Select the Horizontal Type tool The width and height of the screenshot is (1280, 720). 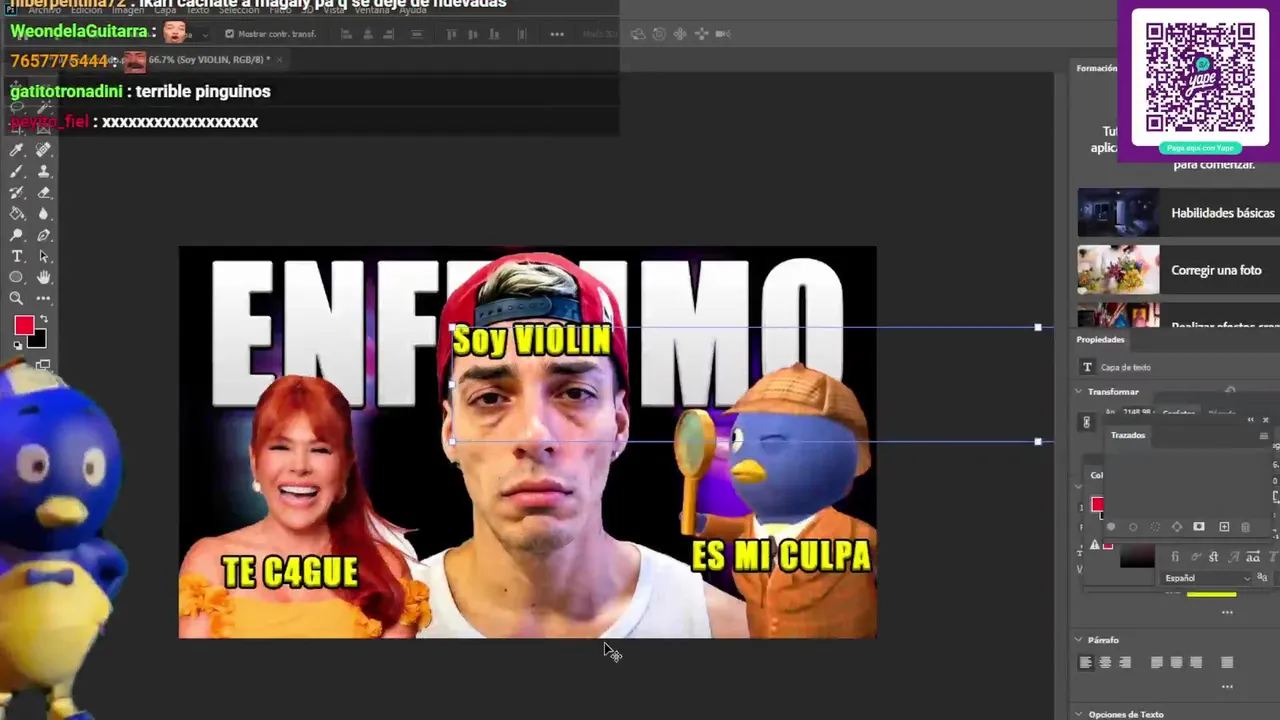16,257
